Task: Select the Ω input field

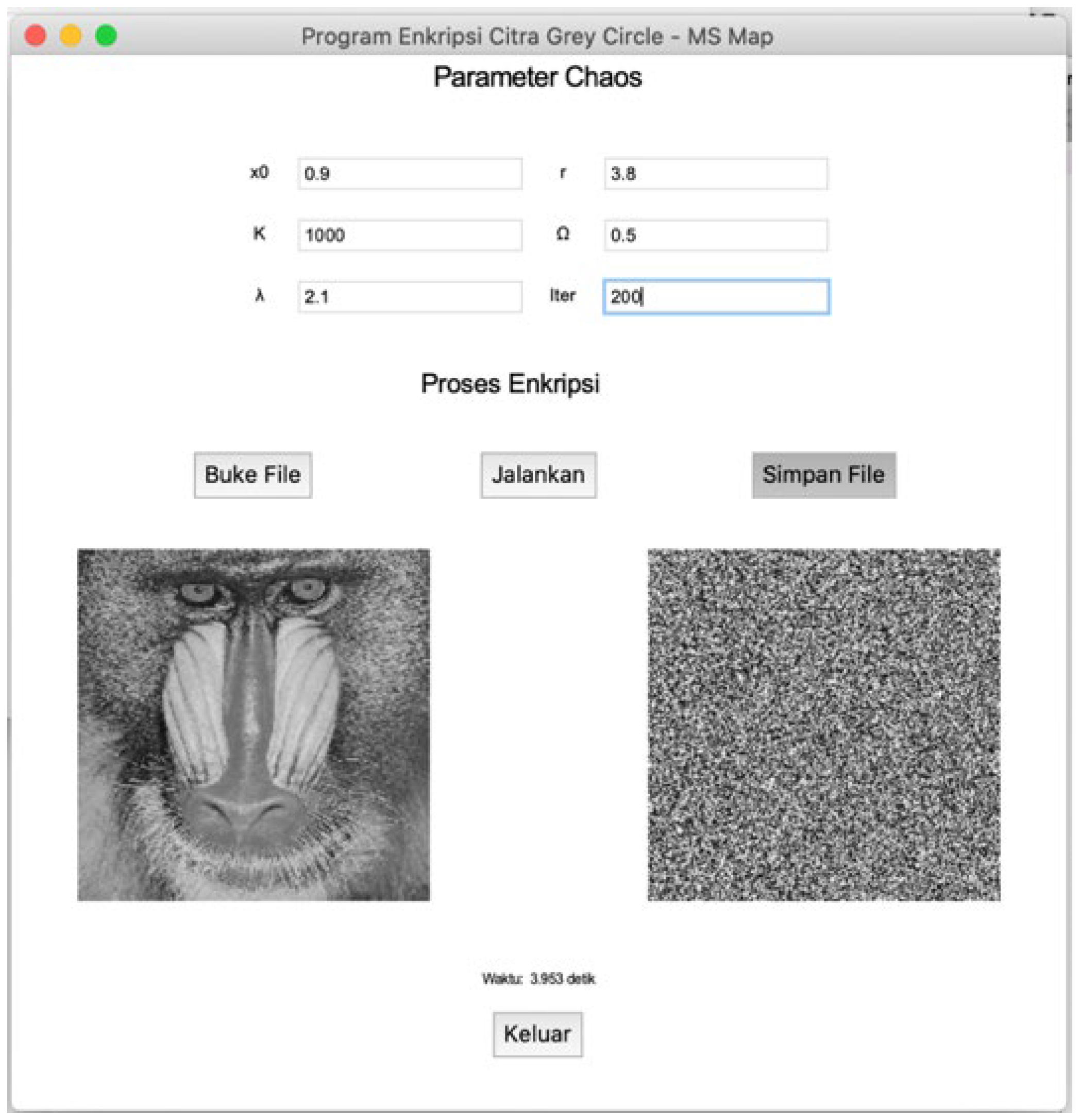Action: point(716,235)
